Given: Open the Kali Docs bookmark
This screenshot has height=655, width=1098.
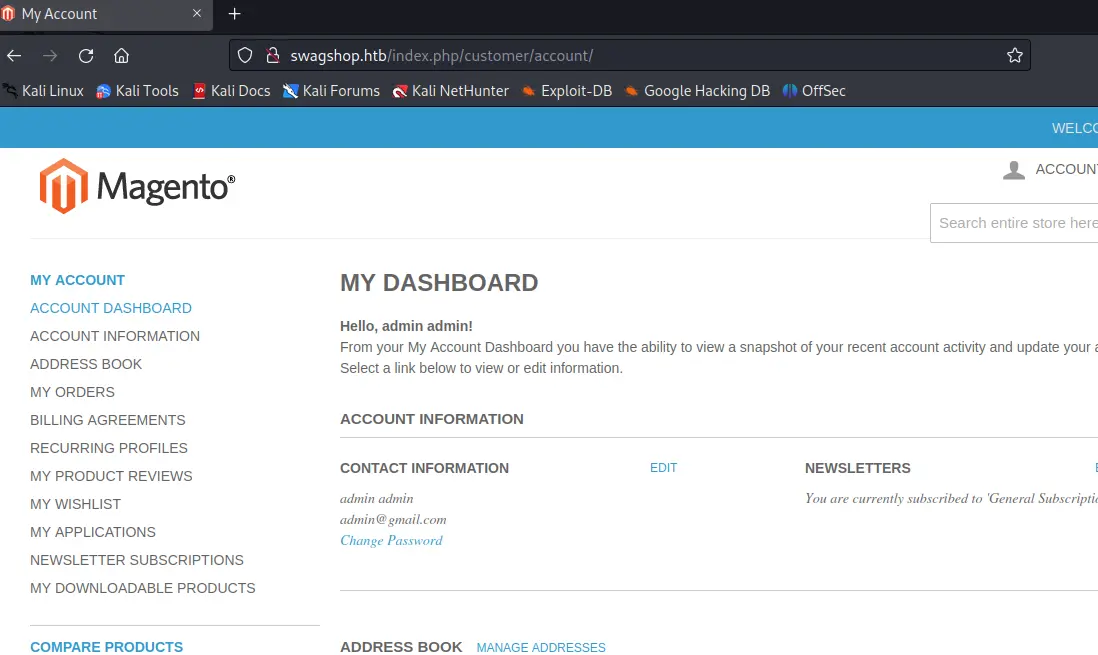Looking at the screenshot, I should (x=232, y=91).
